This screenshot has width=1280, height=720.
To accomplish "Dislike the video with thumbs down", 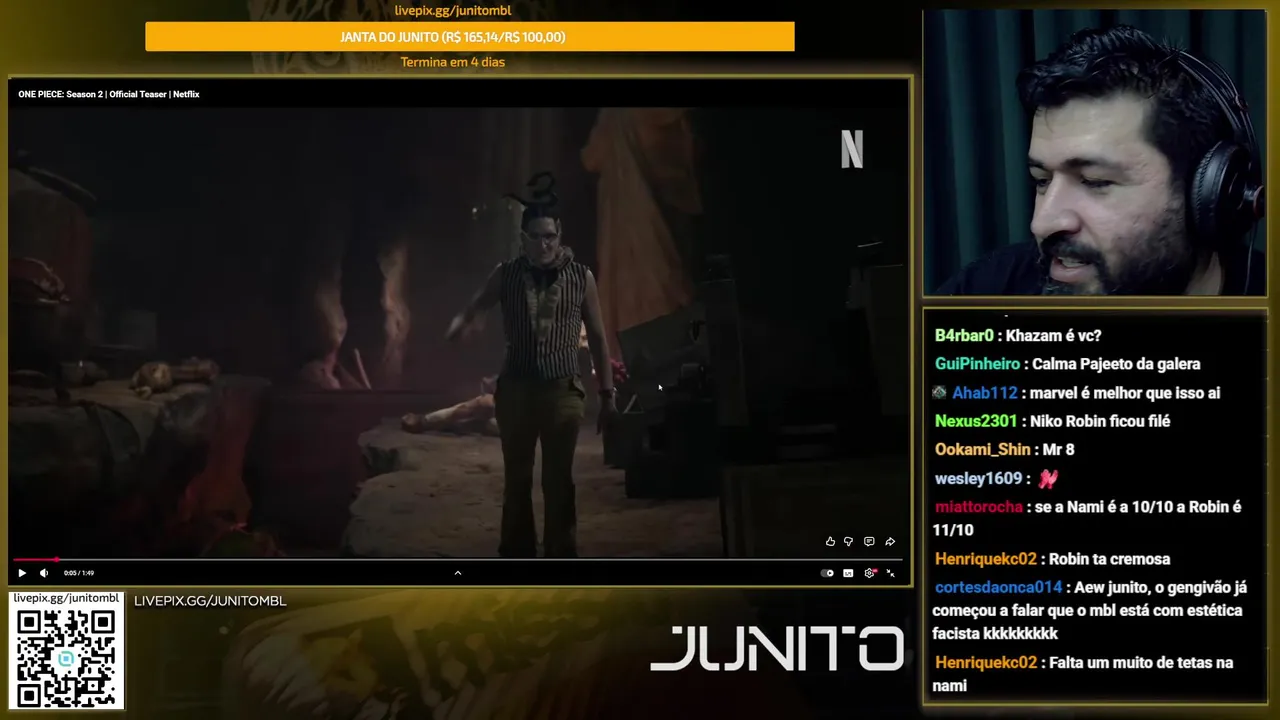I will (x=848, y=542).
